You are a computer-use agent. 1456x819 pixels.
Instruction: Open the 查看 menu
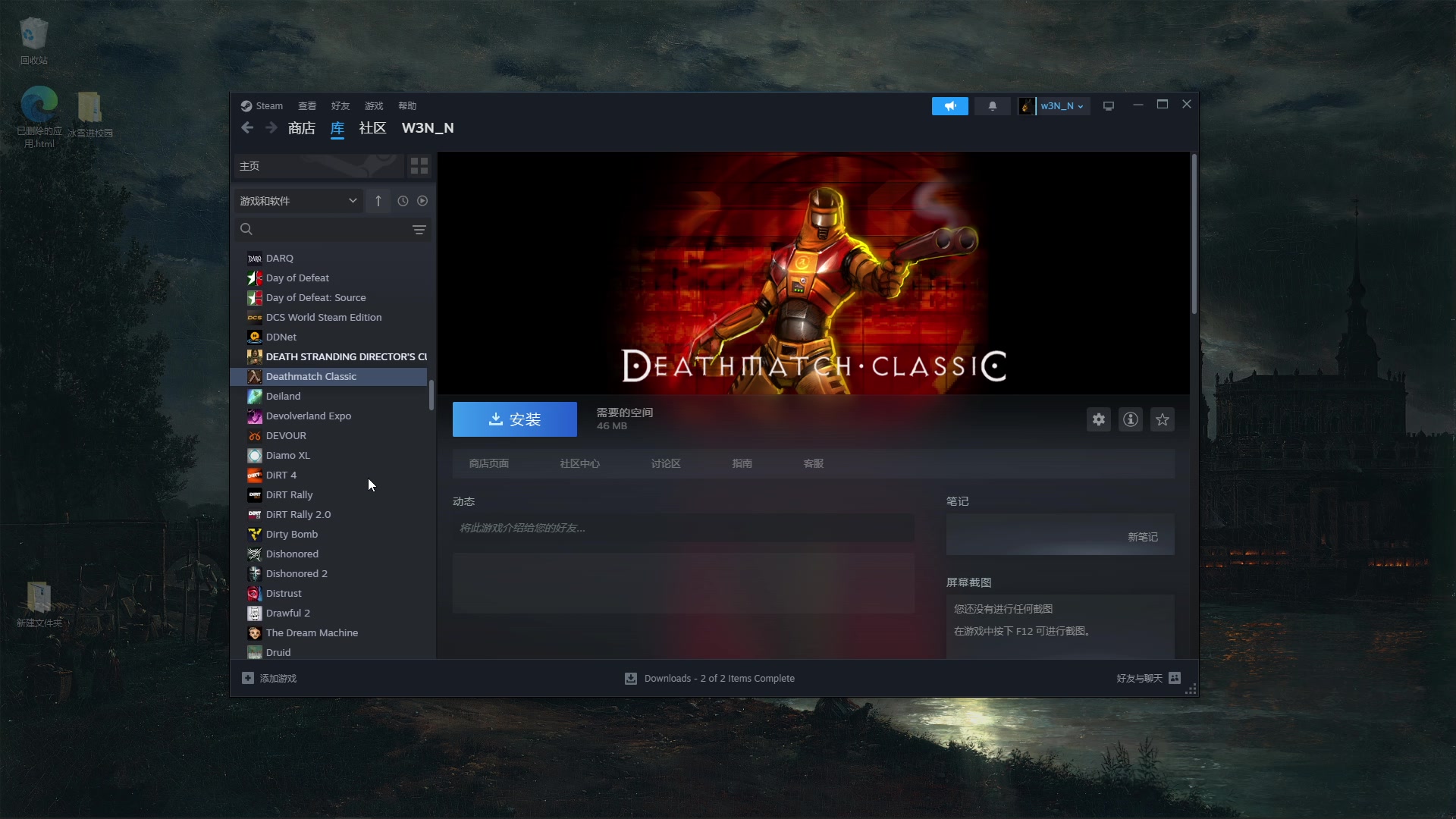pos(307,106)
